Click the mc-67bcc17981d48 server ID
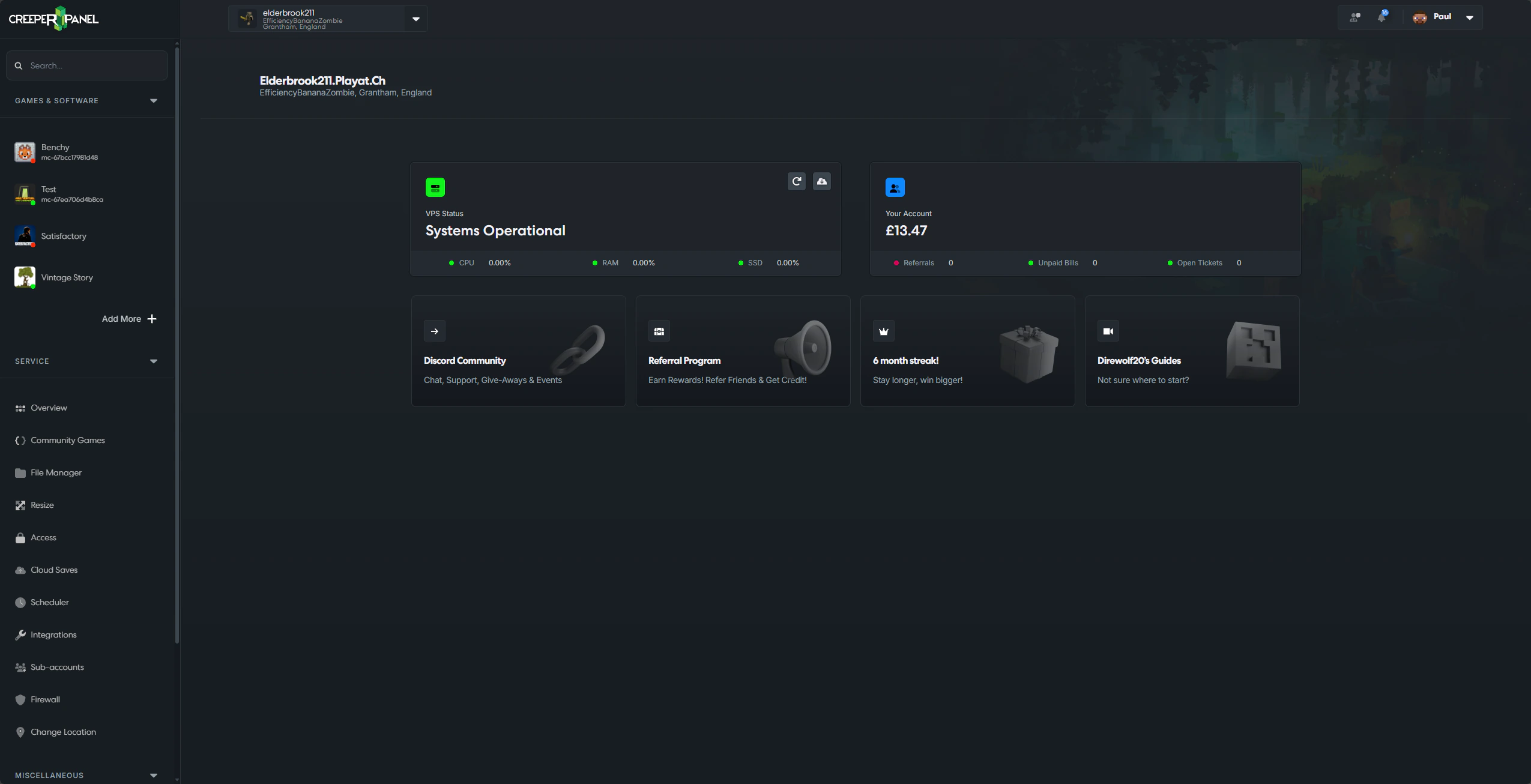The width and height of the screenshot is (1531, 784). (70, 158)
